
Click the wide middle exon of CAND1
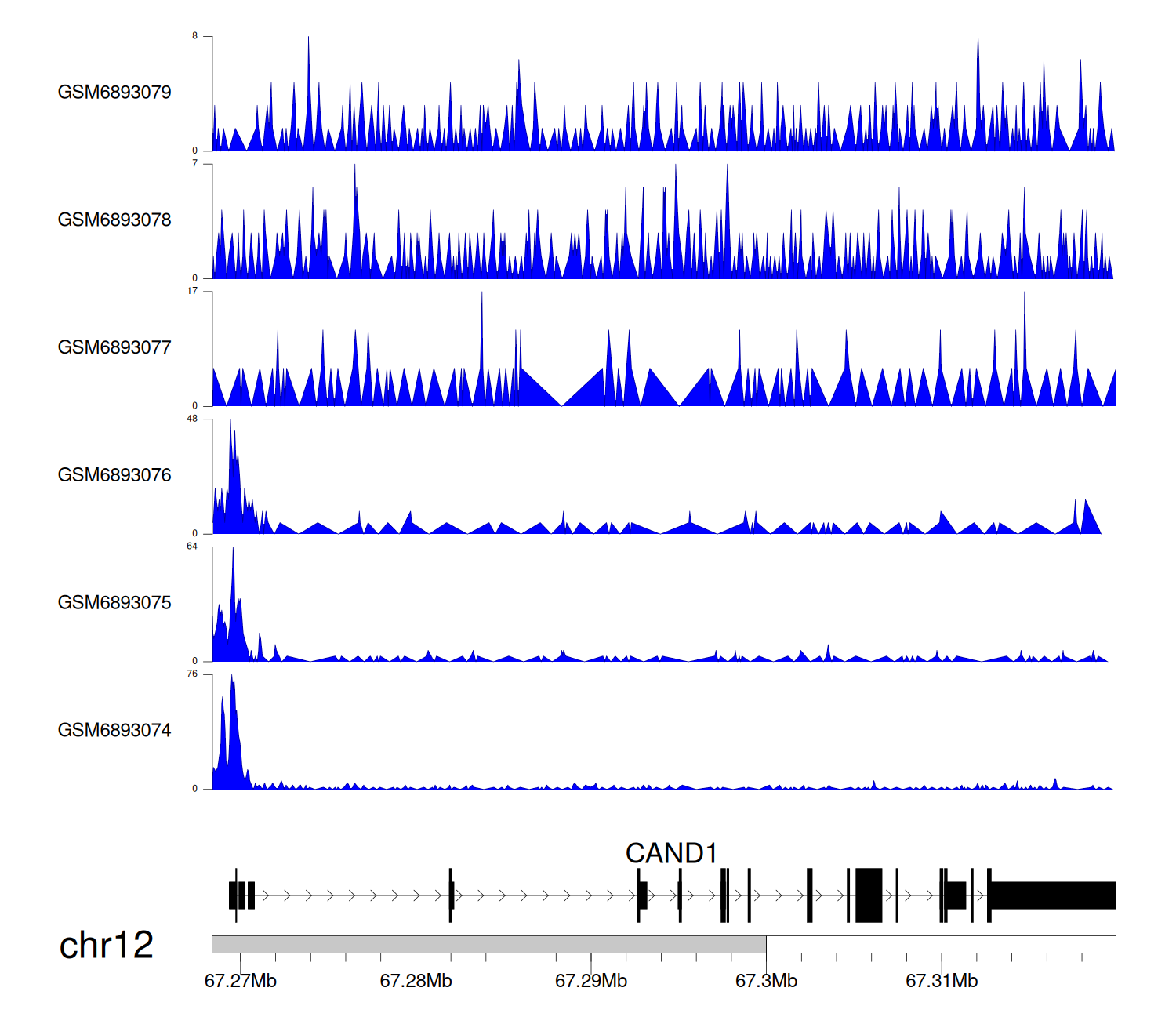click(x=869, y=895)
